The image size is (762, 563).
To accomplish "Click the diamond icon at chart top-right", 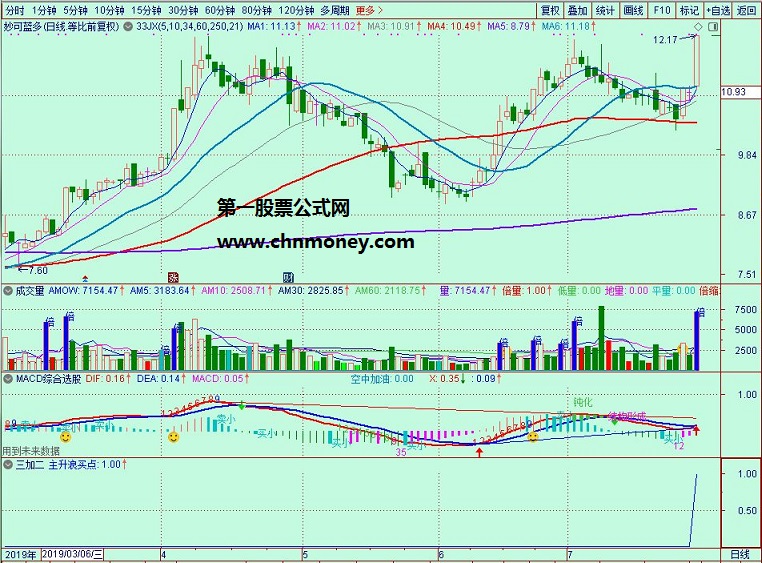I will [x=699, y=27].
